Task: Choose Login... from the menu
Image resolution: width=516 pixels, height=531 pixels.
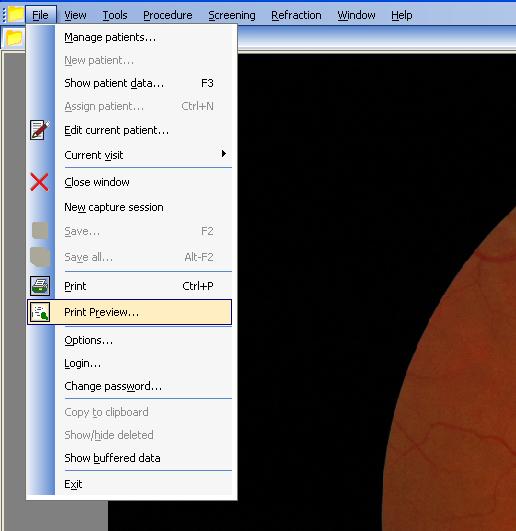Action: point(129,363)
